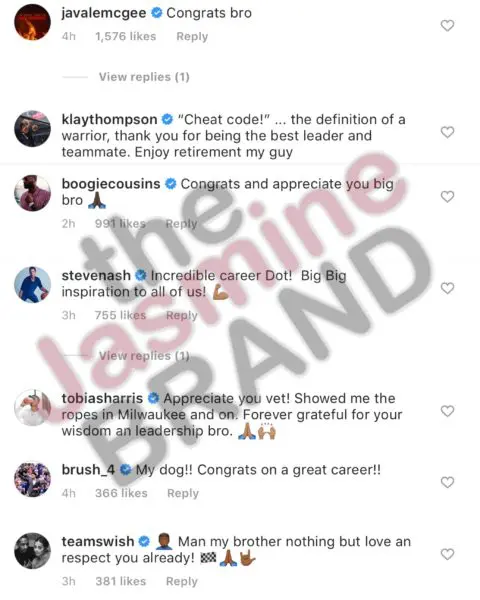Reply to brush_4's comment

coord(183,493)
